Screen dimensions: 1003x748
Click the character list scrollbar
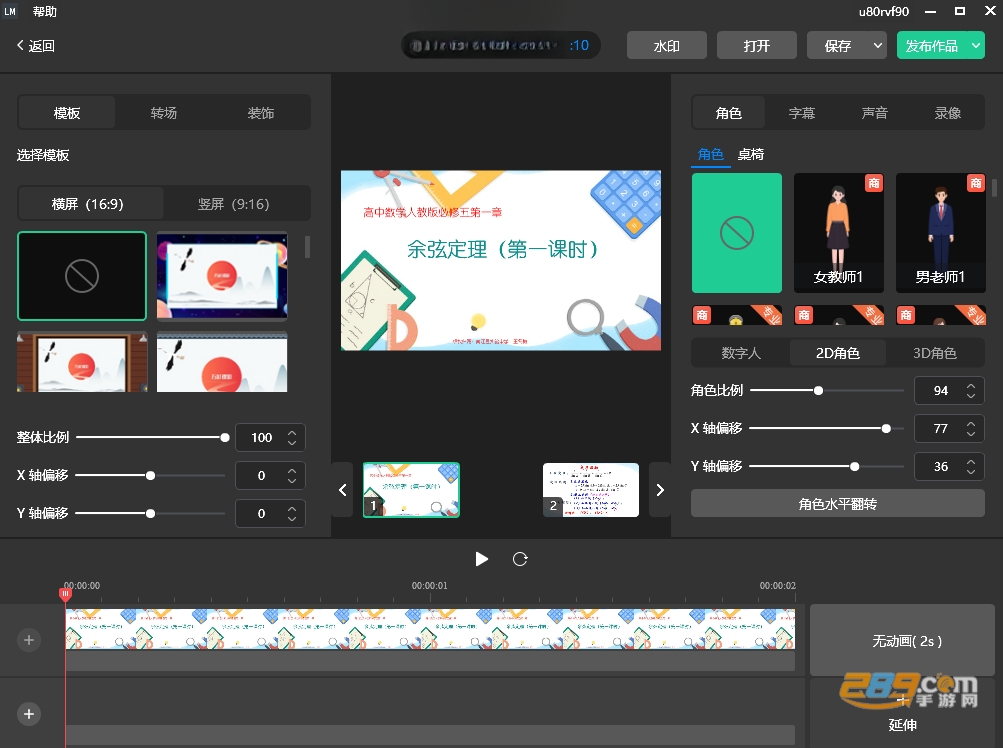point(994,188)
